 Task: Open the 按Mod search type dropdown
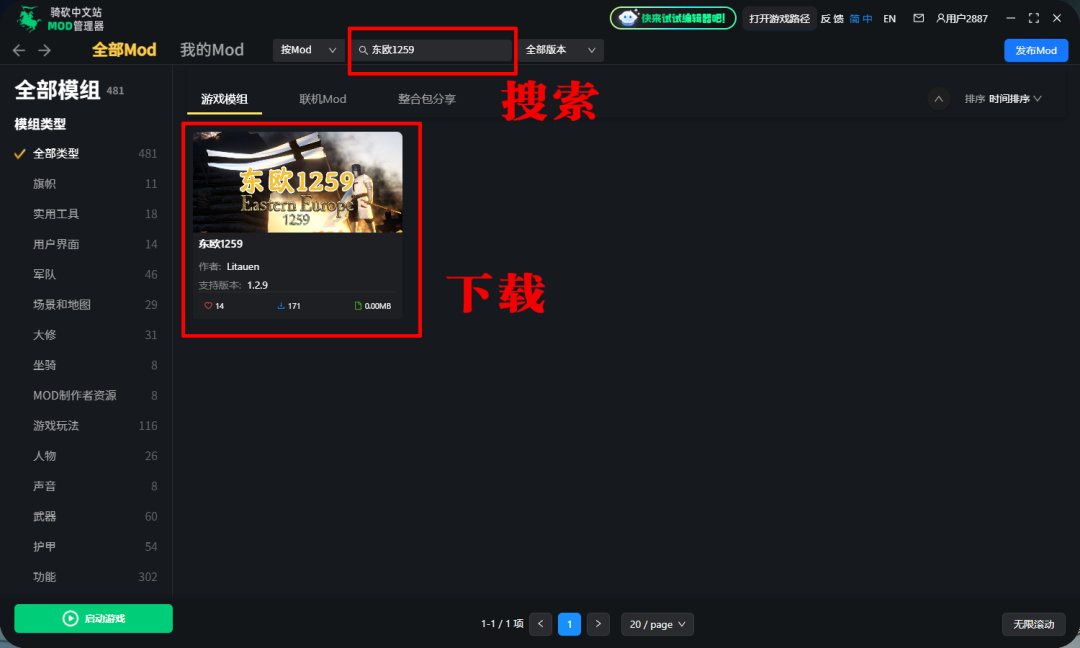point(308,50)
